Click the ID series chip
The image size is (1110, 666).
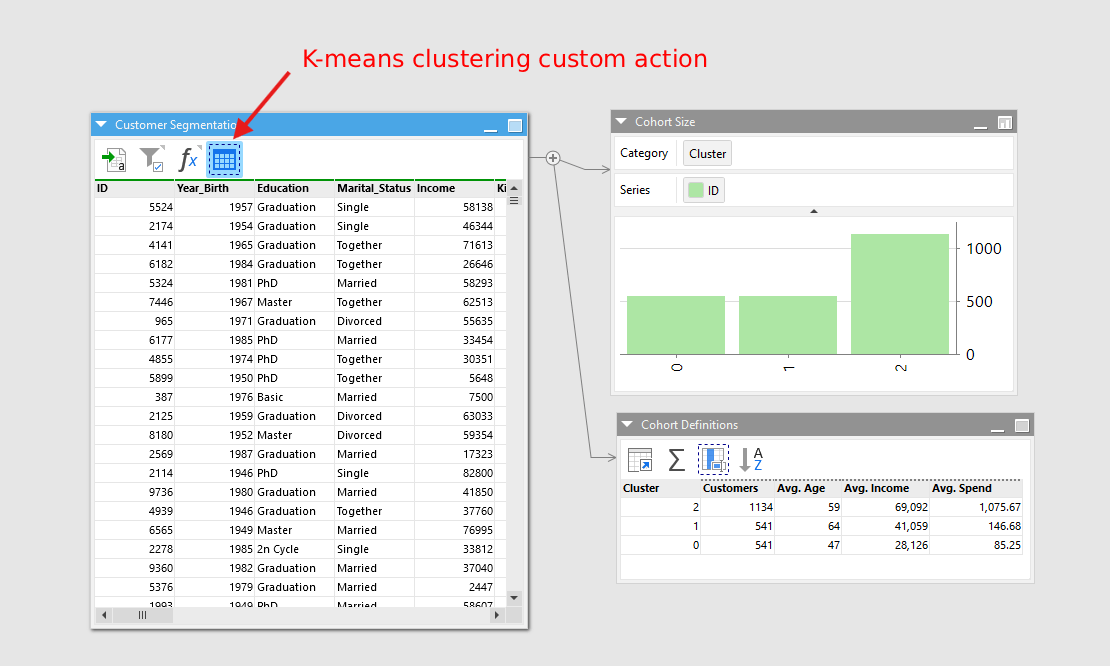coord(704,190)
